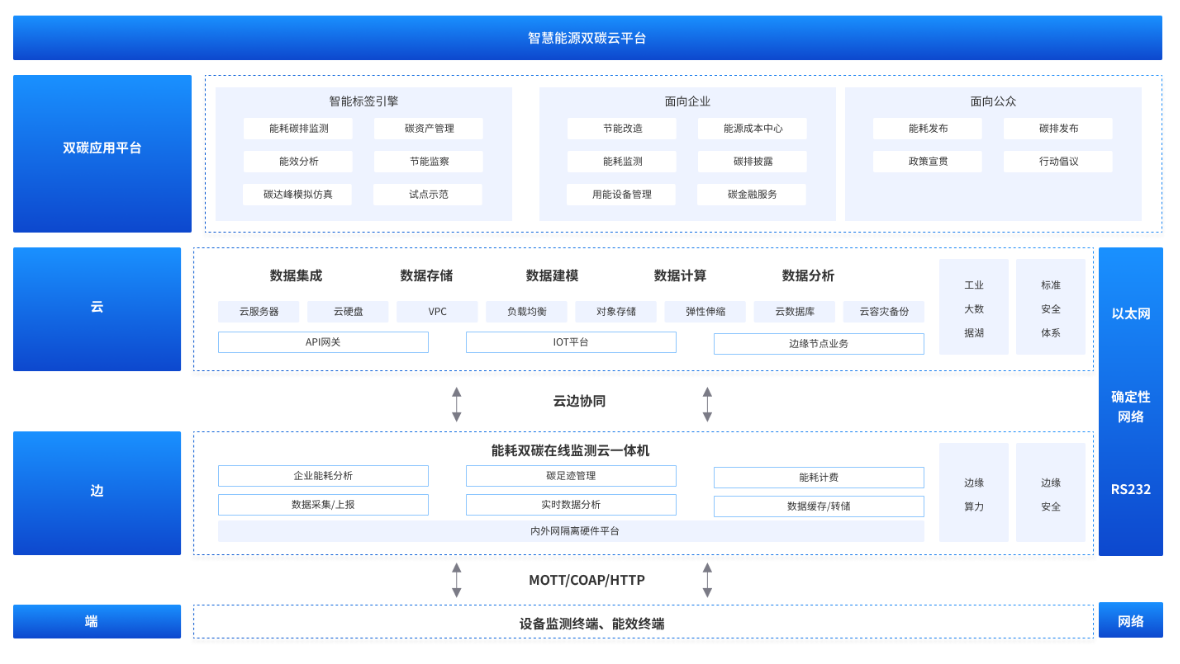1180x664 pixels.
Task: Choose the 政策宣贯 box
Action: (x=928, y=161)
